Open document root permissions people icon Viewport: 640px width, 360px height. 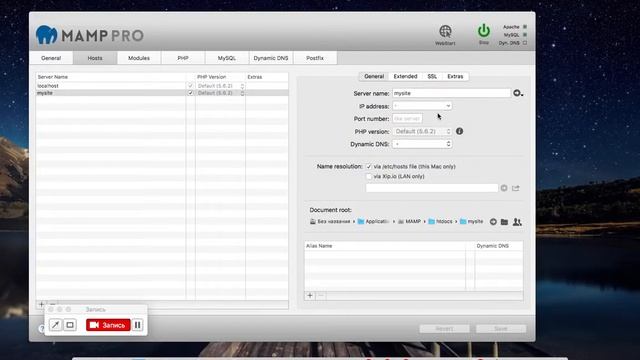click(517, 222)
